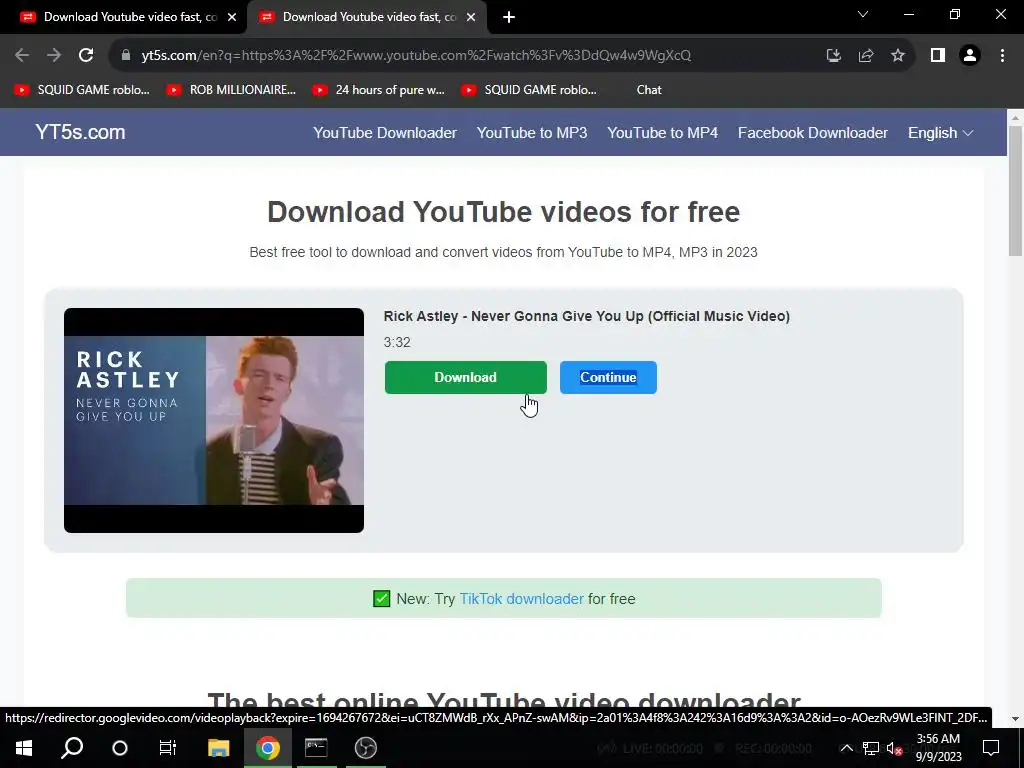The image size is (1024, 768).
Task: Click the browser forward arrow
Action: coord(54,56)
